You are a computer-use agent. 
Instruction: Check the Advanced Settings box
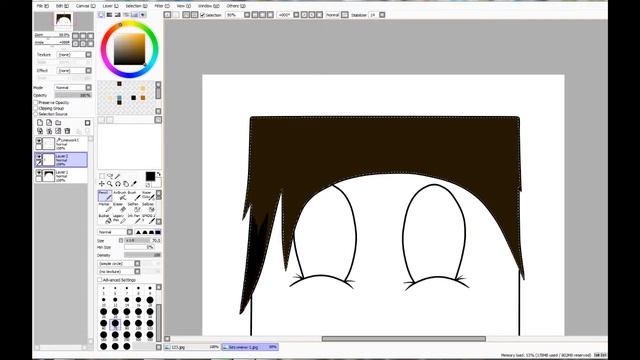[x=100, y=280]
